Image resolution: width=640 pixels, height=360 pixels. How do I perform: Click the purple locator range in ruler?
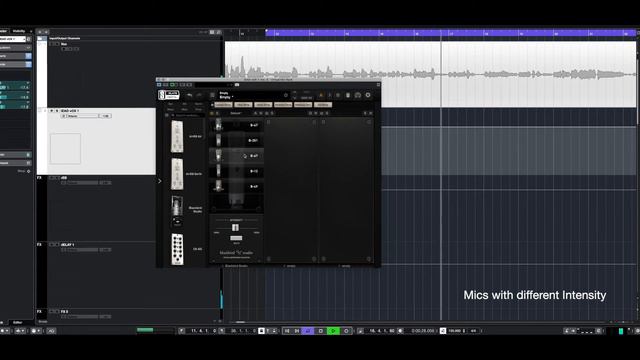point(451,33)
